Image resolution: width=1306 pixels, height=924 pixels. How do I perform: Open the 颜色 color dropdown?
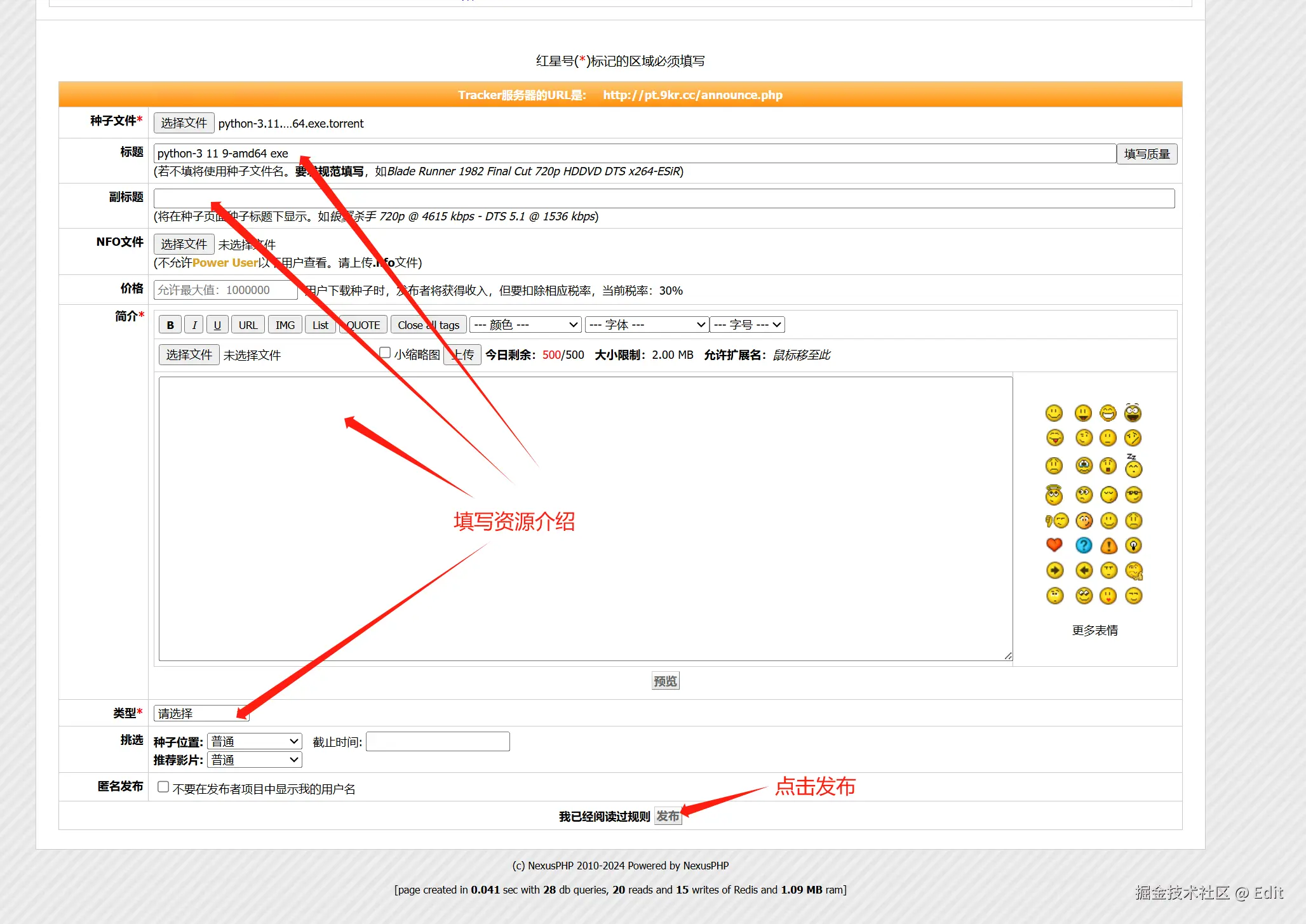pyautogui.click(x=525, y=325)
